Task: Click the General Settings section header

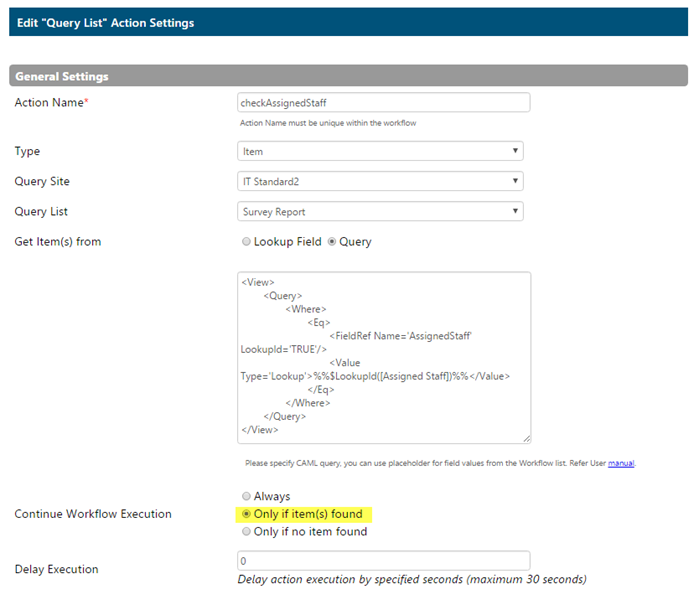Action: coord(348,76)
